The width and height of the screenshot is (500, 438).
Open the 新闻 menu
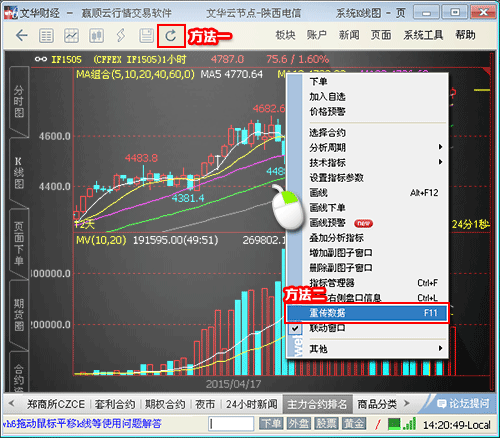pos(349,35)
